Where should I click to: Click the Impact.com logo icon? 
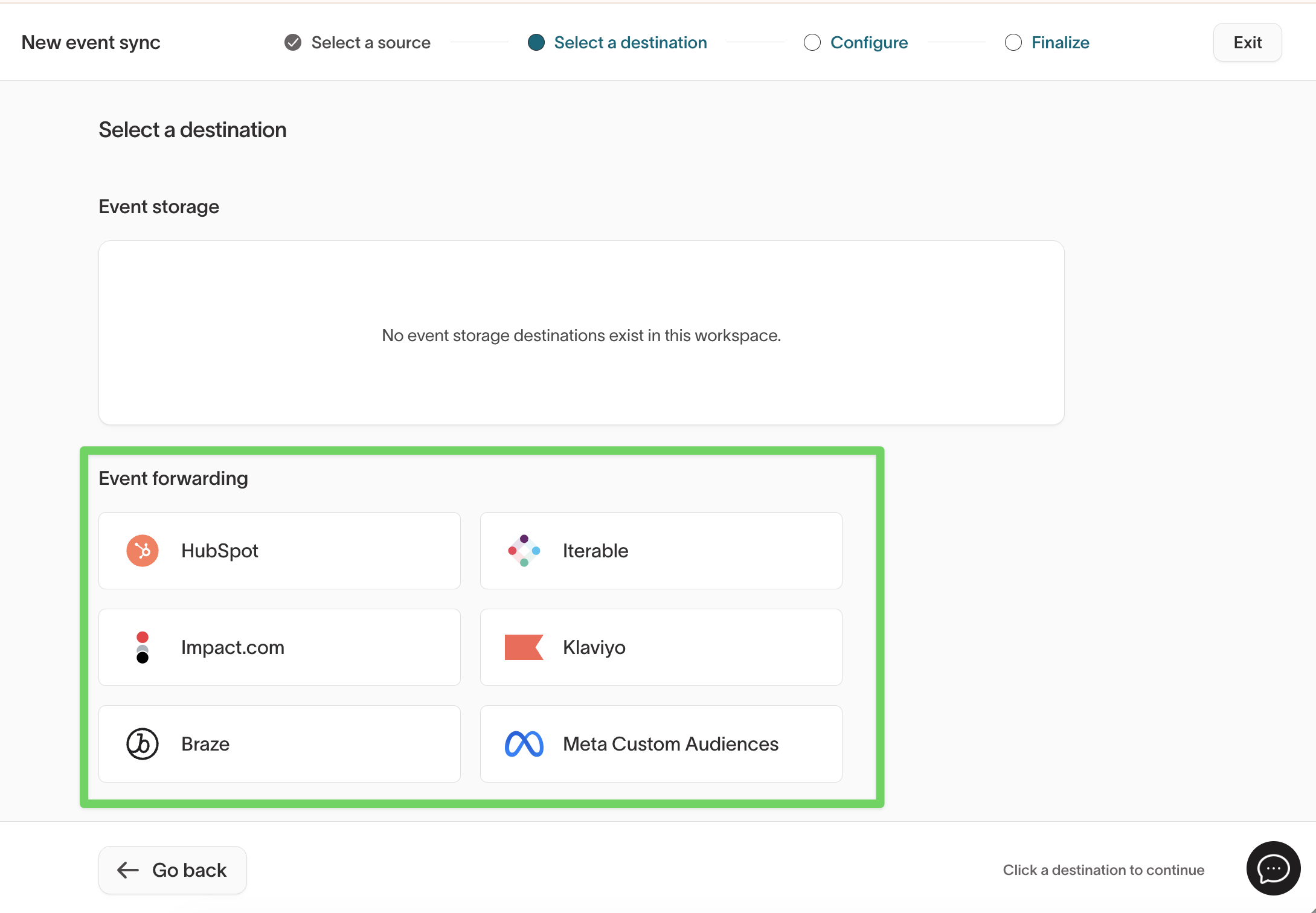point(143,647)
